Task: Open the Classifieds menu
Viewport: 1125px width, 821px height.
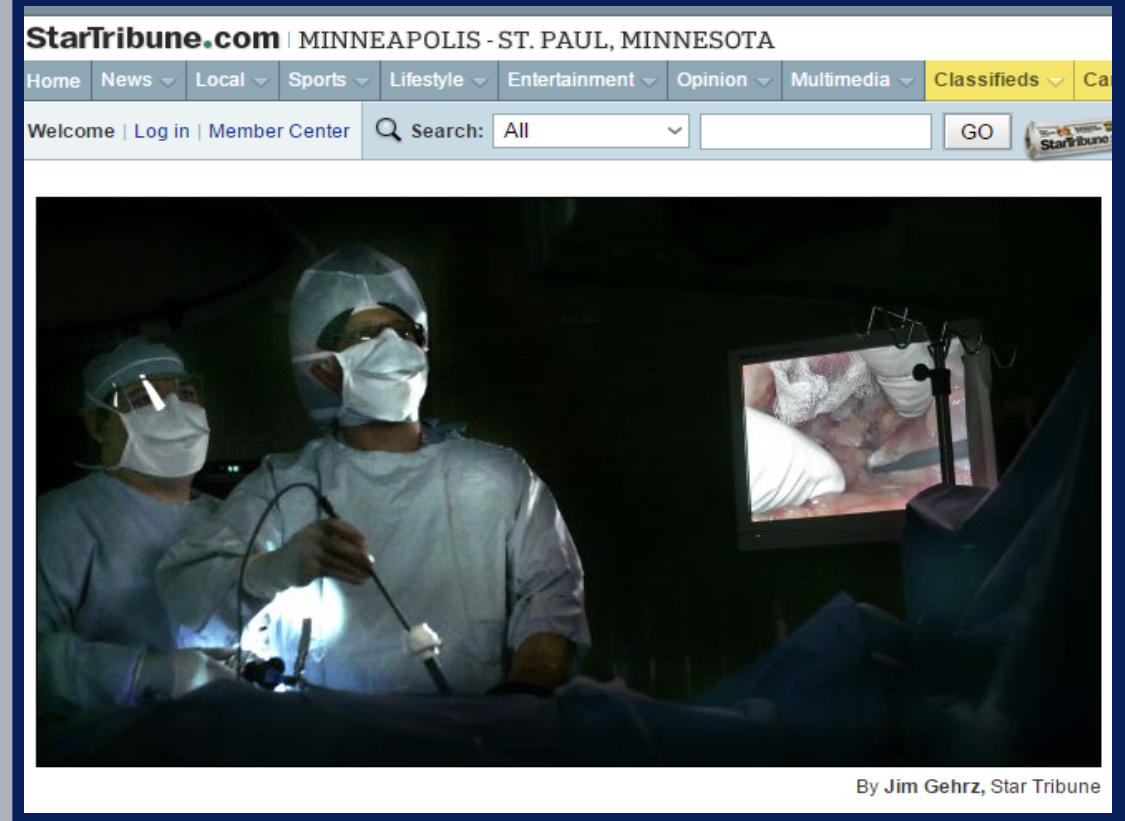Action: (999, 80)
